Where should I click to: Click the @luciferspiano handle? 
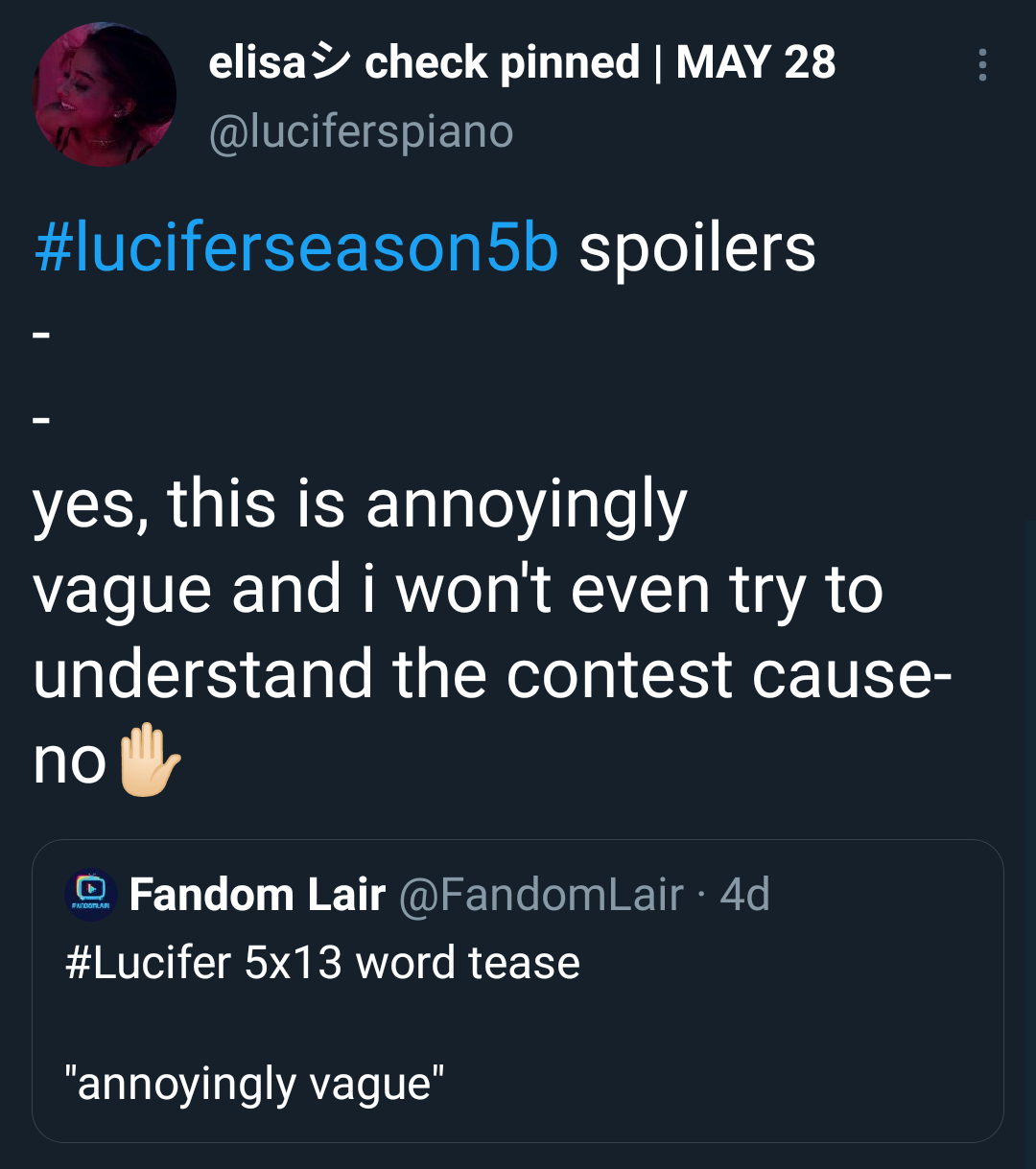(x=361, y=131)
